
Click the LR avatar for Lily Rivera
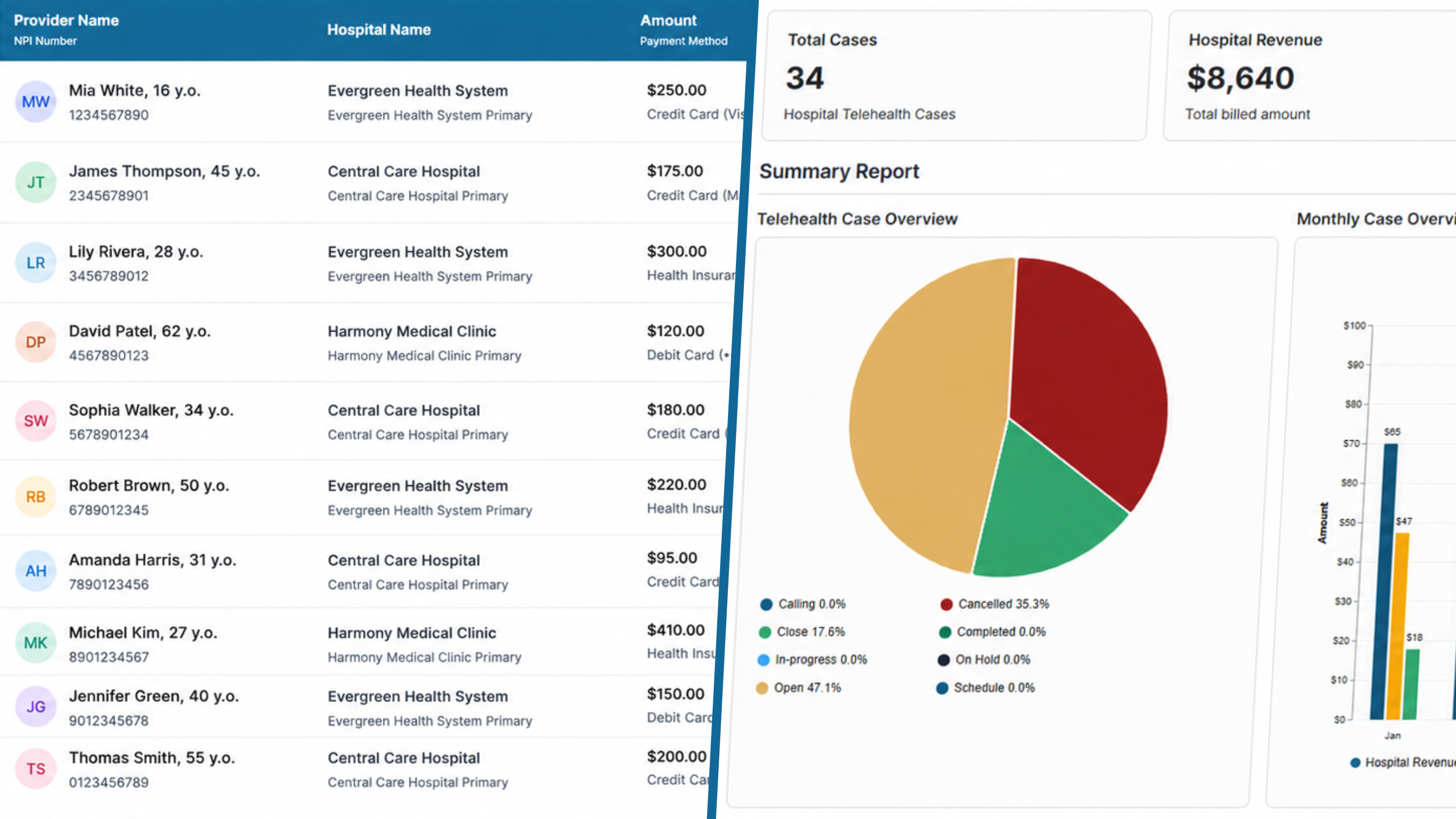(x=36, y=263)
